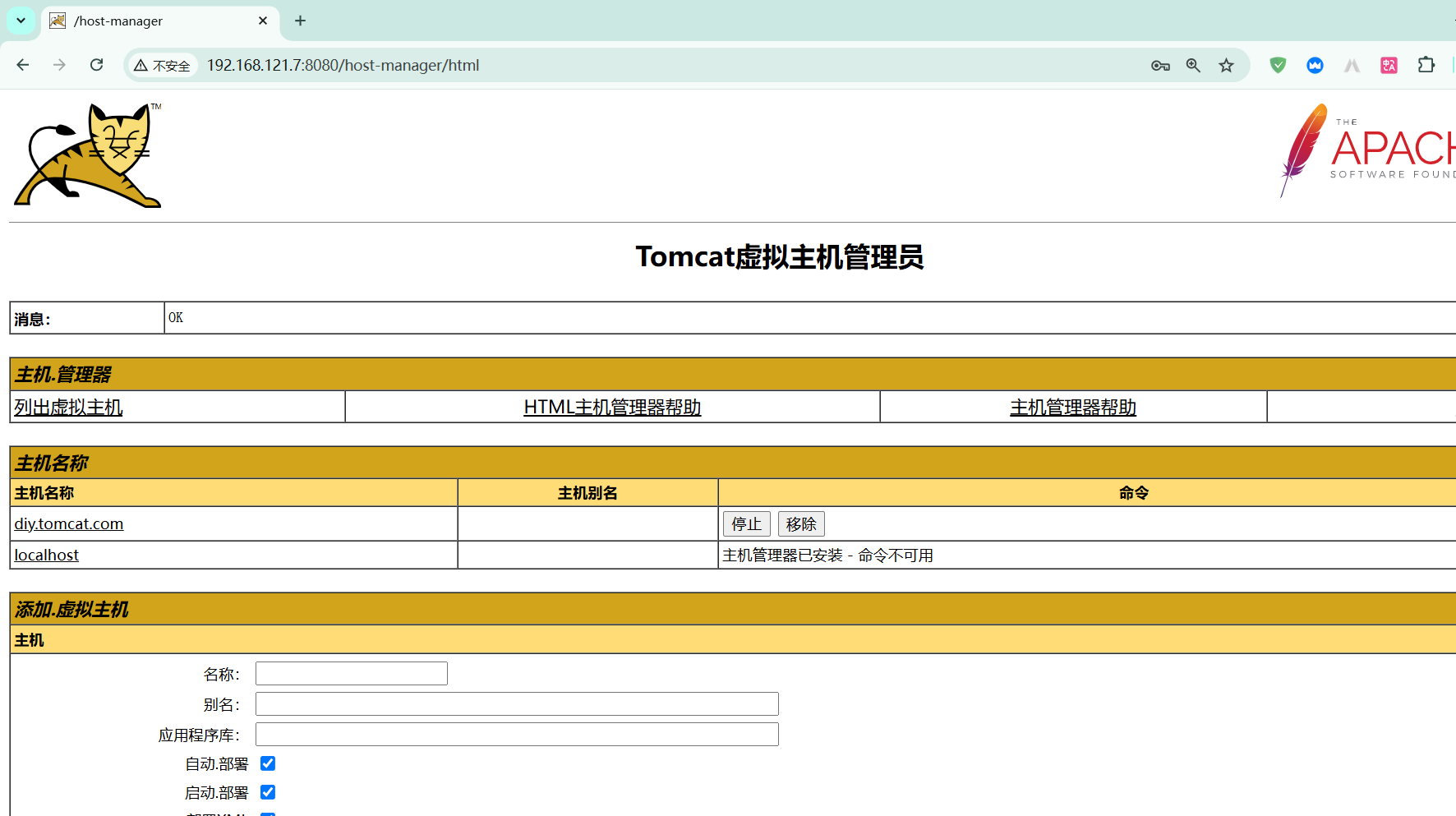Click the address bar URL
1456x816 pixels.
click(343, 65)
